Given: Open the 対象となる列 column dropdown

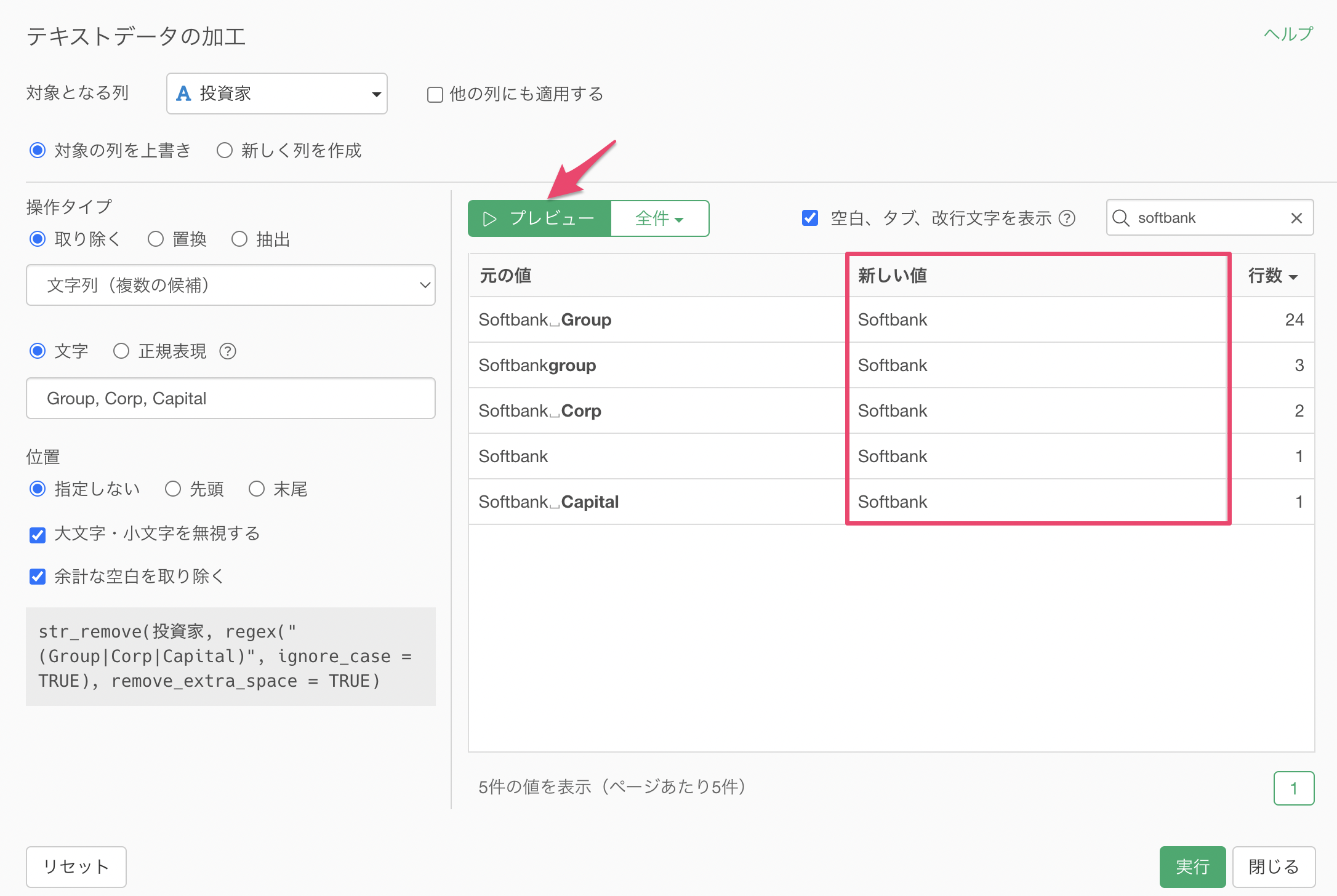Looking at the screenshot, I should point(277,94).
